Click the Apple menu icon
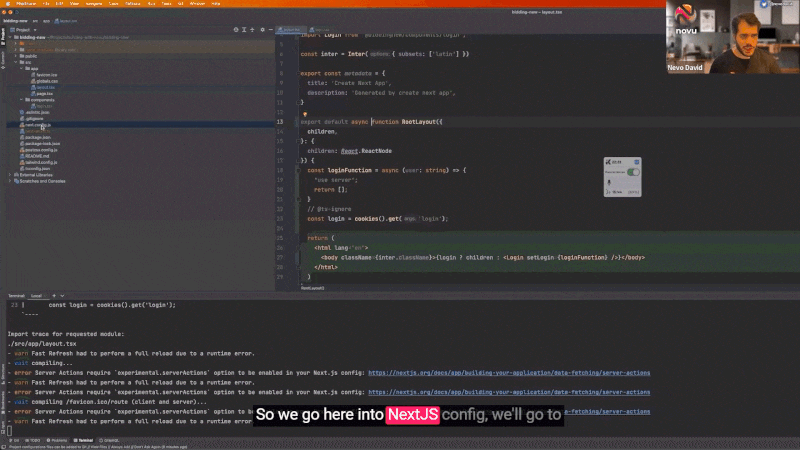 tap(8, 4)
